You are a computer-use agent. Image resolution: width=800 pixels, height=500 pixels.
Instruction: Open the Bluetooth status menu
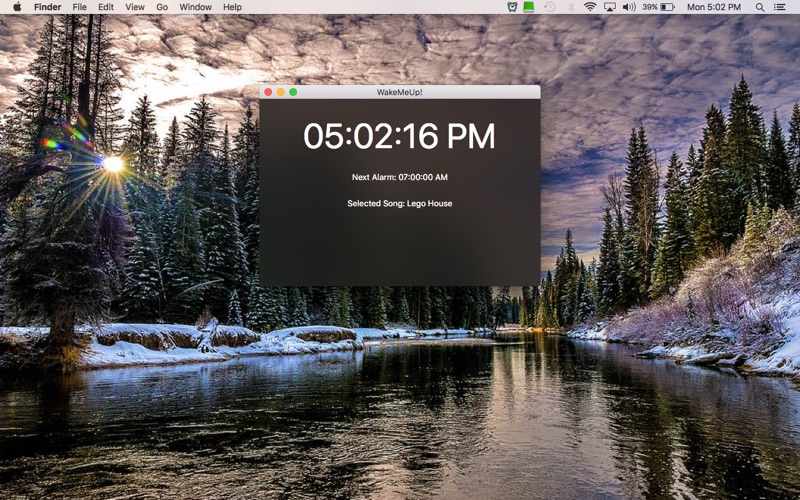pos(571,7)
